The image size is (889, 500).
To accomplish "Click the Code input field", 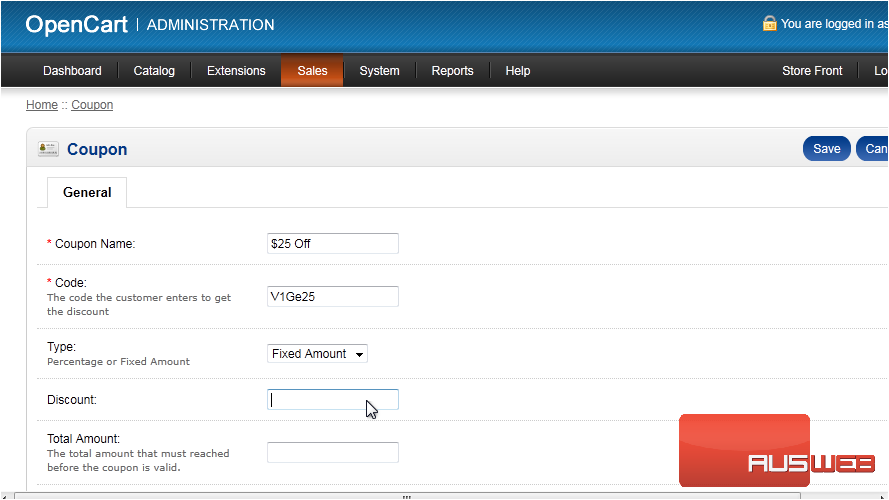I will (332, 296).
